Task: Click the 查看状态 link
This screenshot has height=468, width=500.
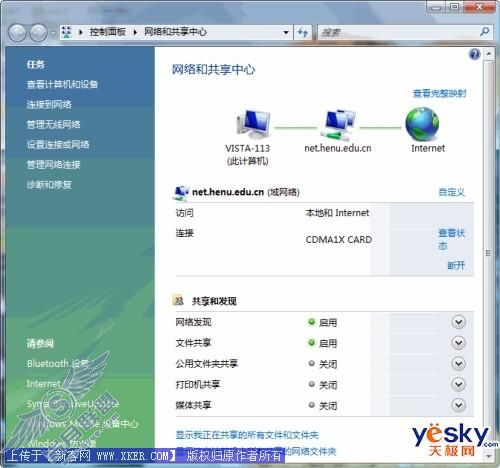Action: [x=452, y=239]
